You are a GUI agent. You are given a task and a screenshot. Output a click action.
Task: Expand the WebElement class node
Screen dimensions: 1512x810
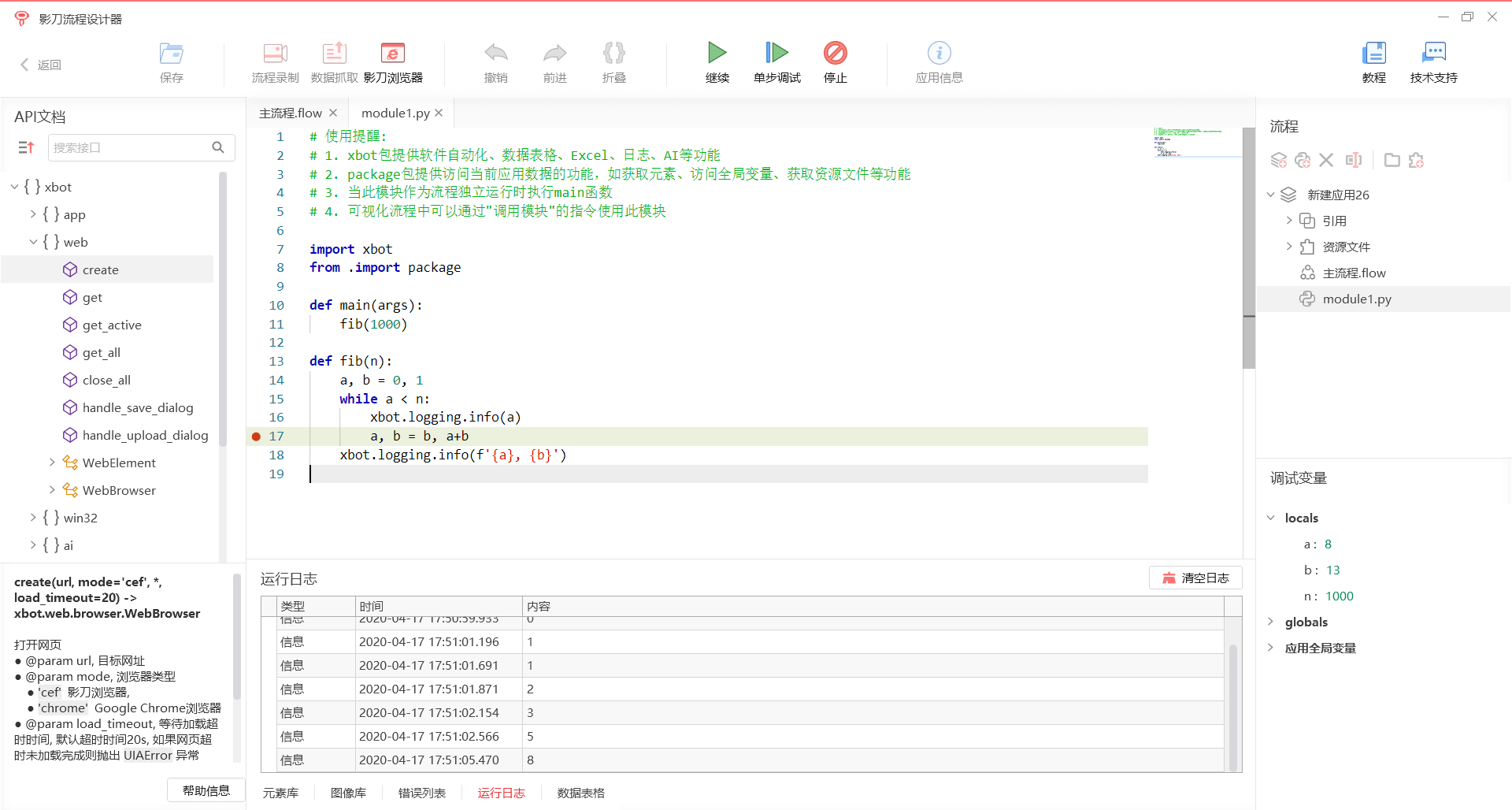coord(52,463)
